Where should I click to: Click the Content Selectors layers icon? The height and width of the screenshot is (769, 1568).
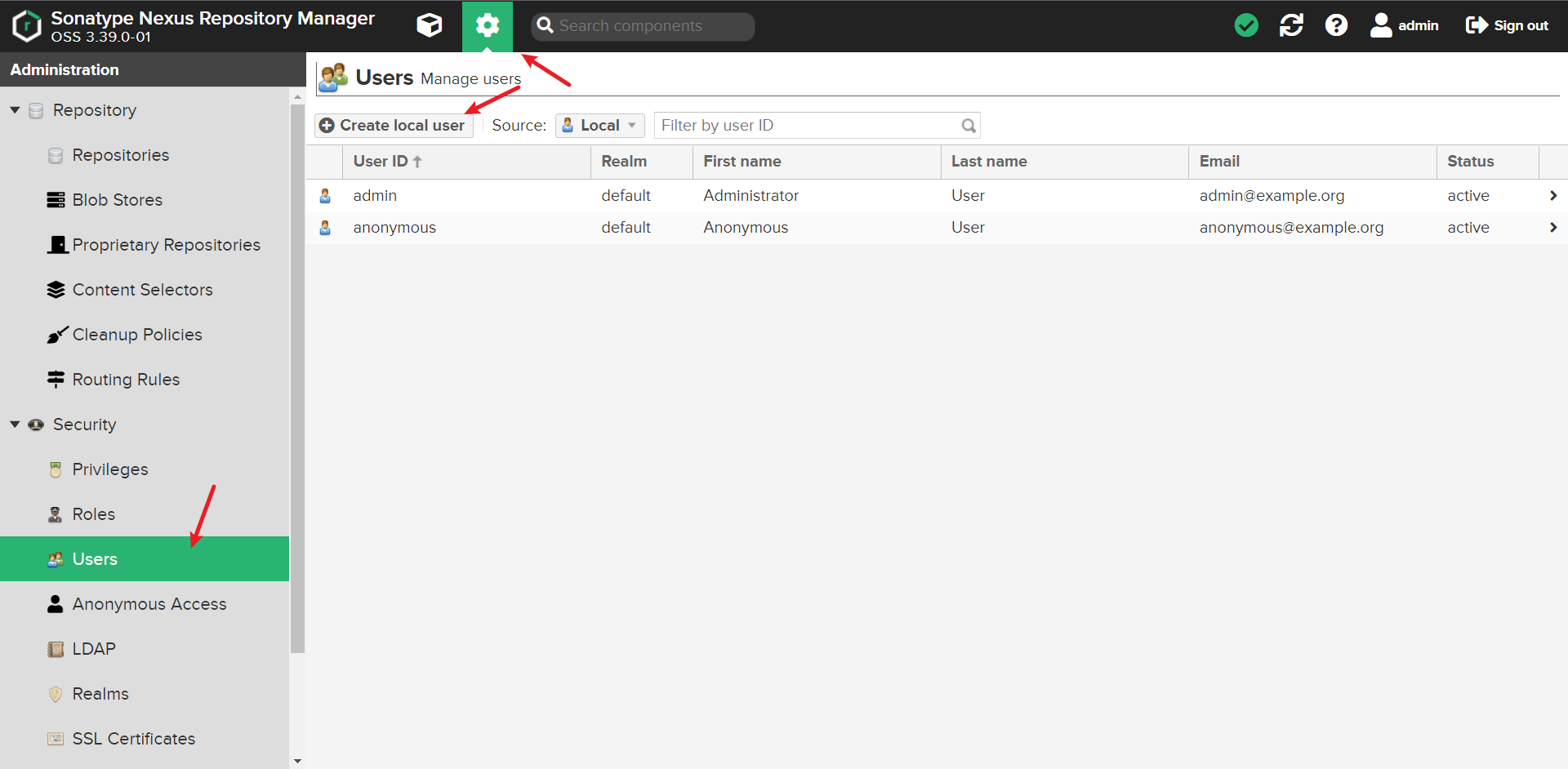[x=56, y=290]
